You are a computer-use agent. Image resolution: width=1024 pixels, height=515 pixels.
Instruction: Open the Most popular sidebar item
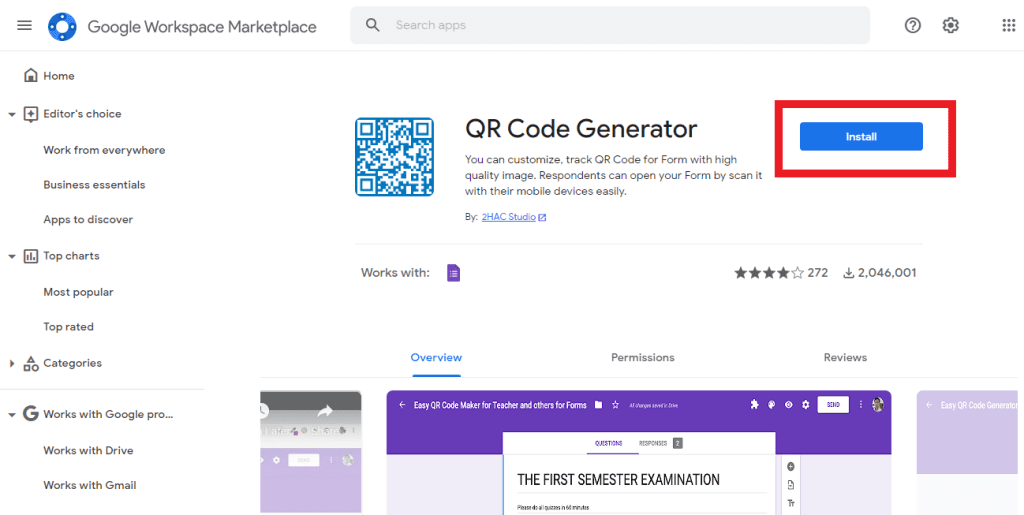[78, 292]
